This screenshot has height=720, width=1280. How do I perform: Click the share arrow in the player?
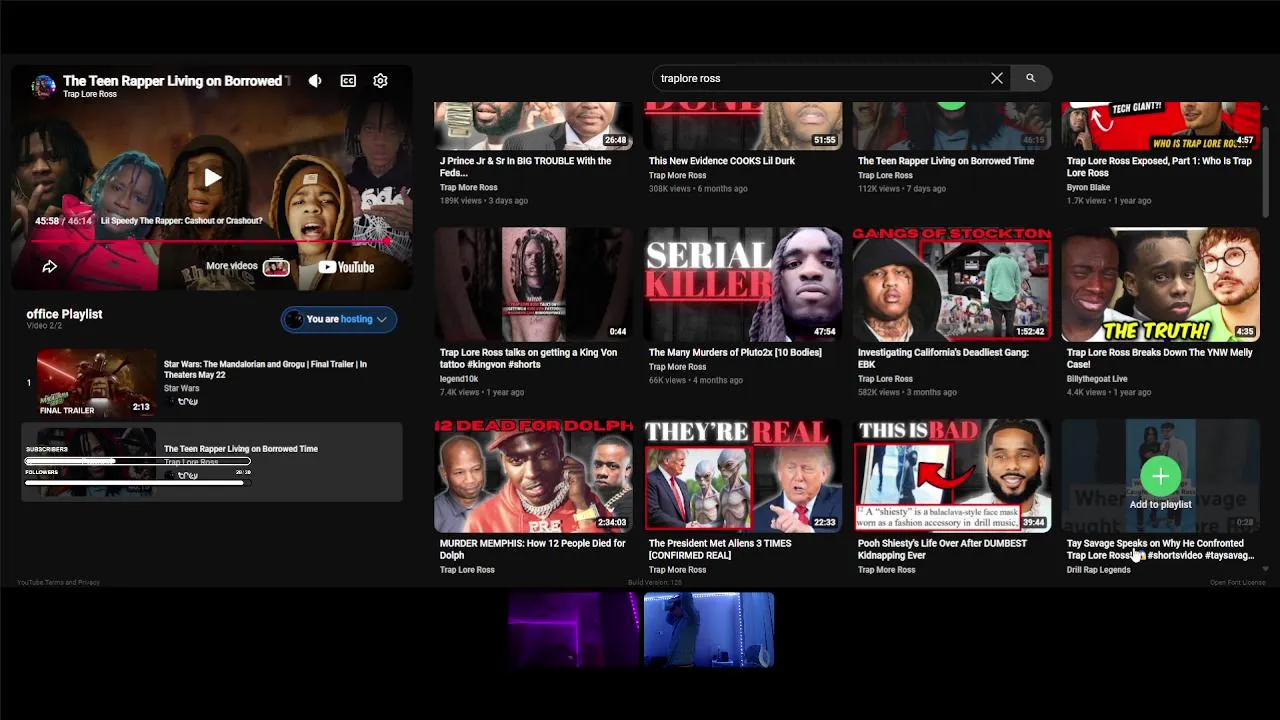[49, 266]
